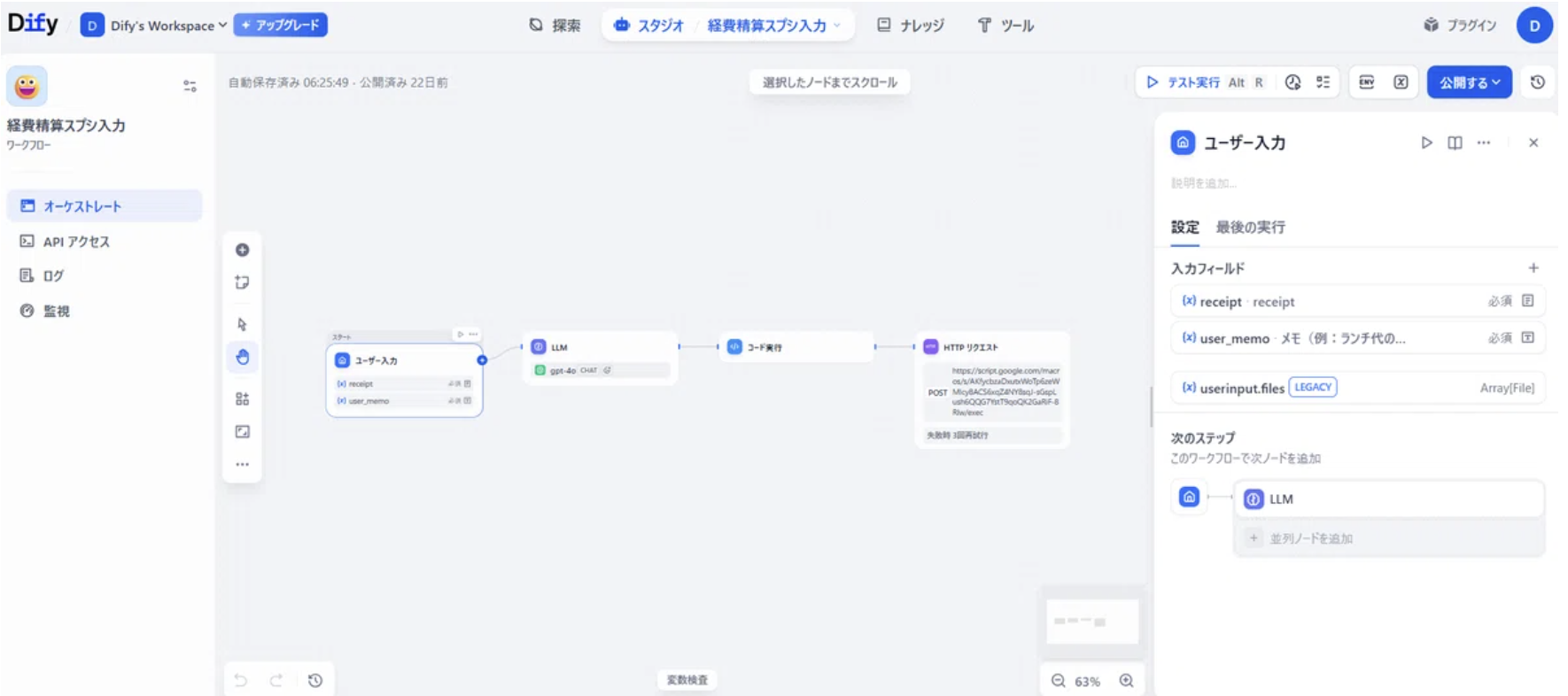Image resolution: width=1568 pixels, height=696 pixels.
Task: Select オーケストレート in the sidebar
Action: [105, 206]
